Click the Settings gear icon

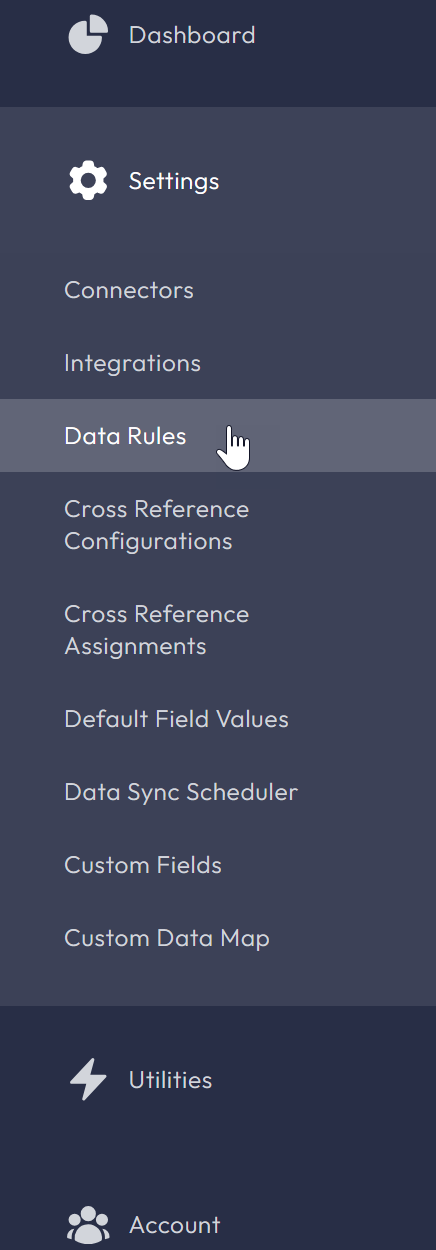point(88,181)
